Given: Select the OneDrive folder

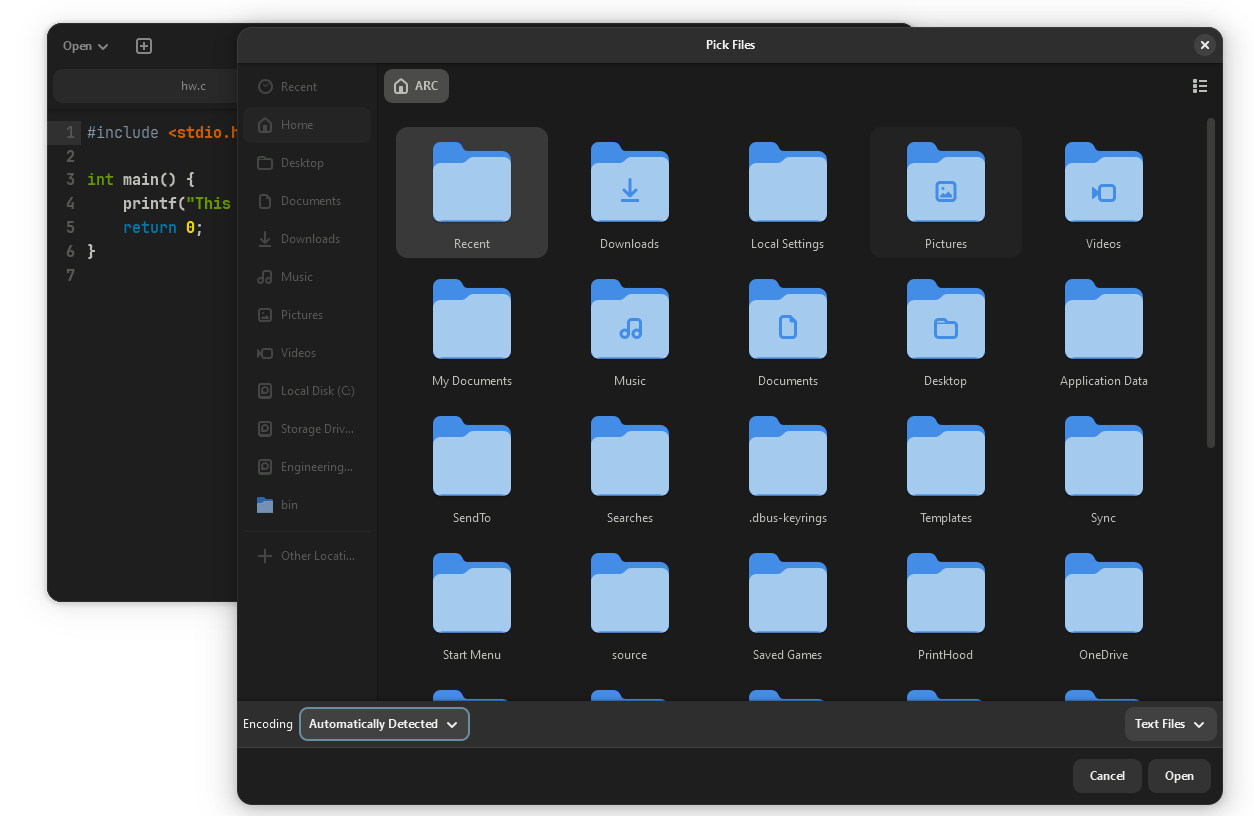Looking at the screenshot, I should (1104, 604).
